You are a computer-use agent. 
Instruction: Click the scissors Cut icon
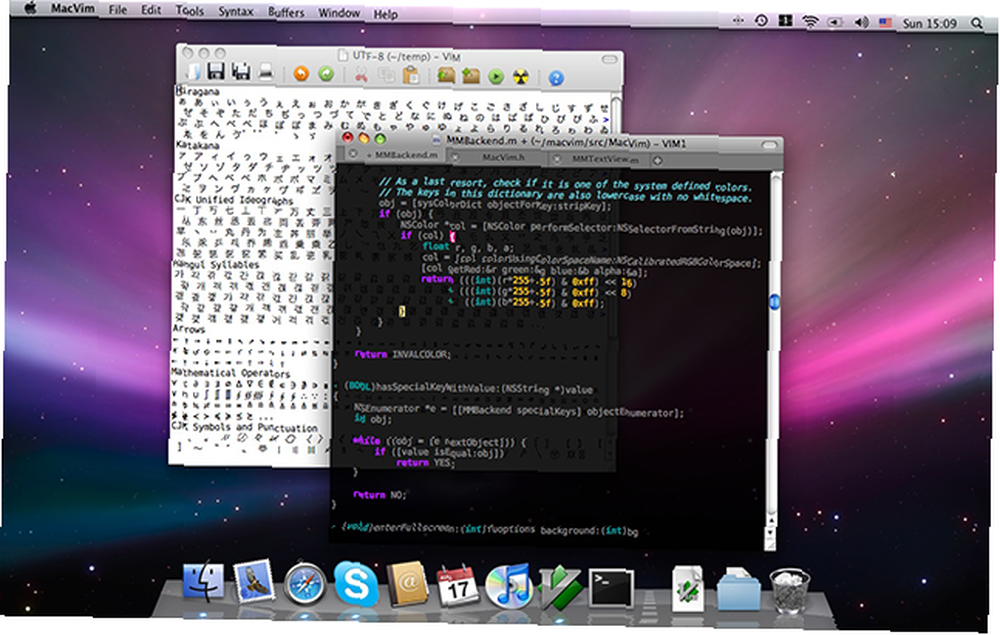tap(361, 75)
